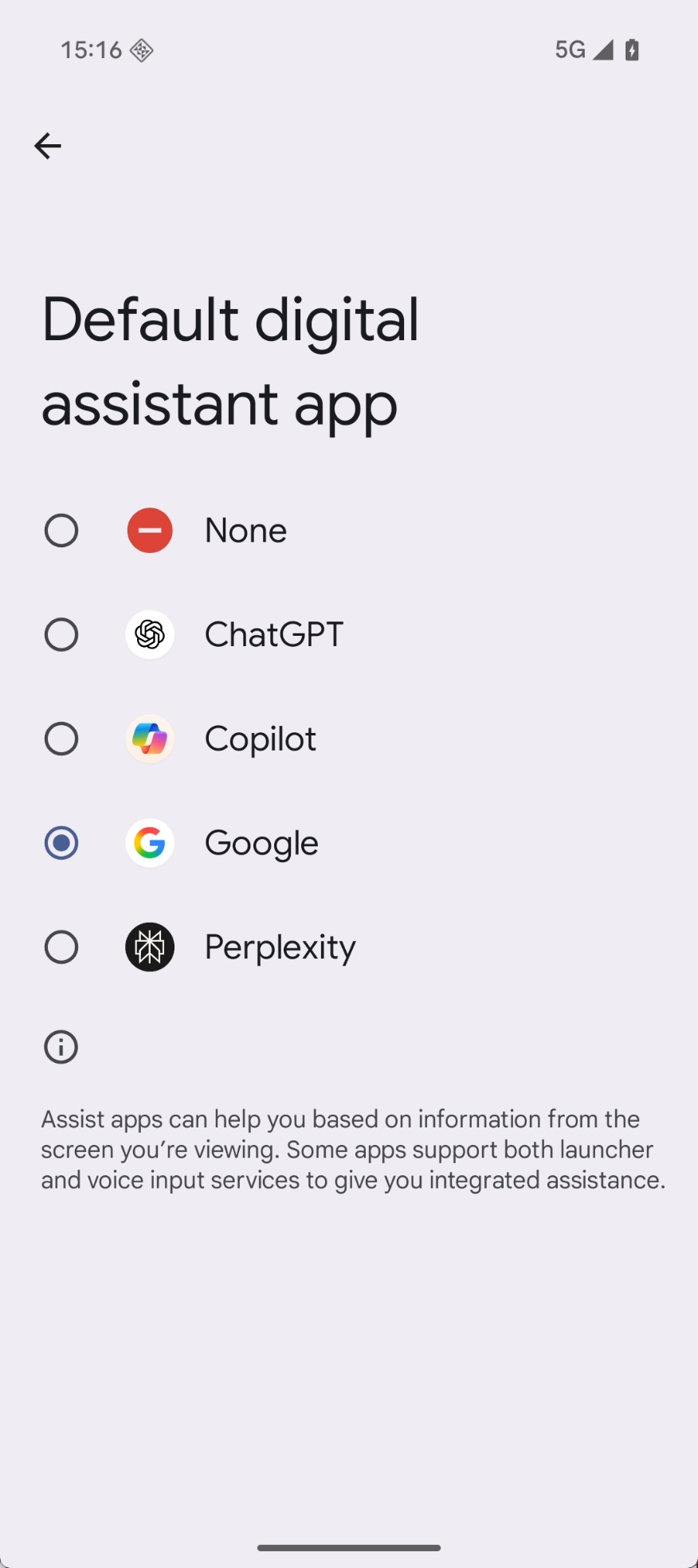
Task: Click the Google G logo icon
Action: pos(150,843)
